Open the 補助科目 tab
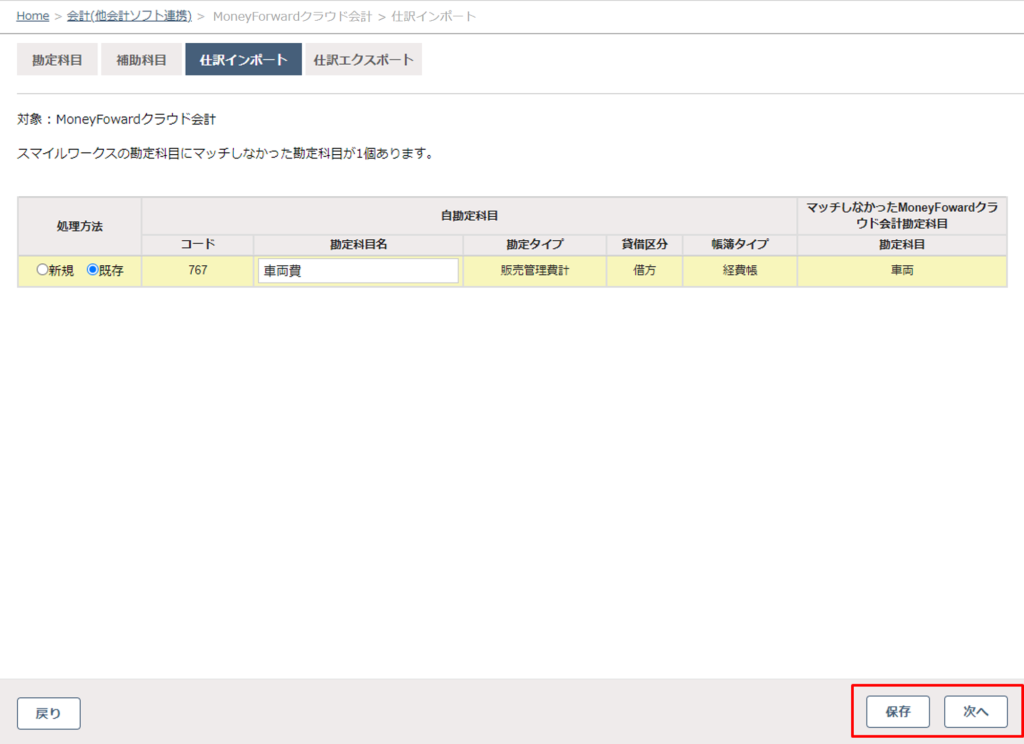This screenshot has height=744, width=1024. (141, 59)
